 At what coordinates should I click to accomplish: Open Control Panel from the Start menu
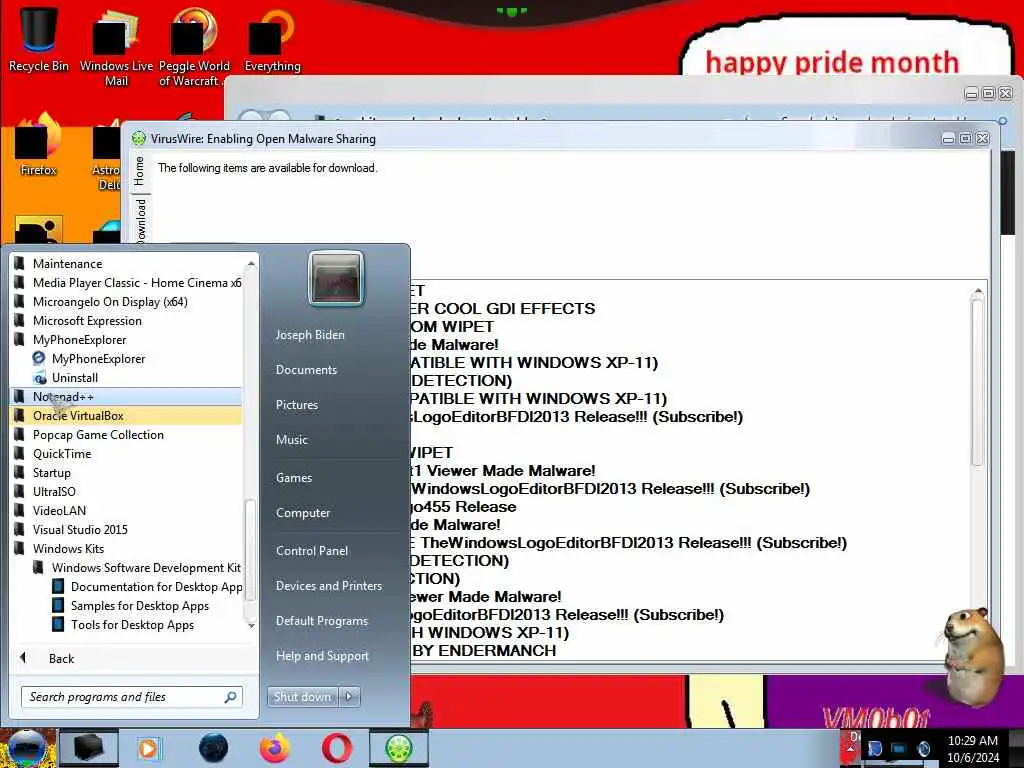(312, 551)
